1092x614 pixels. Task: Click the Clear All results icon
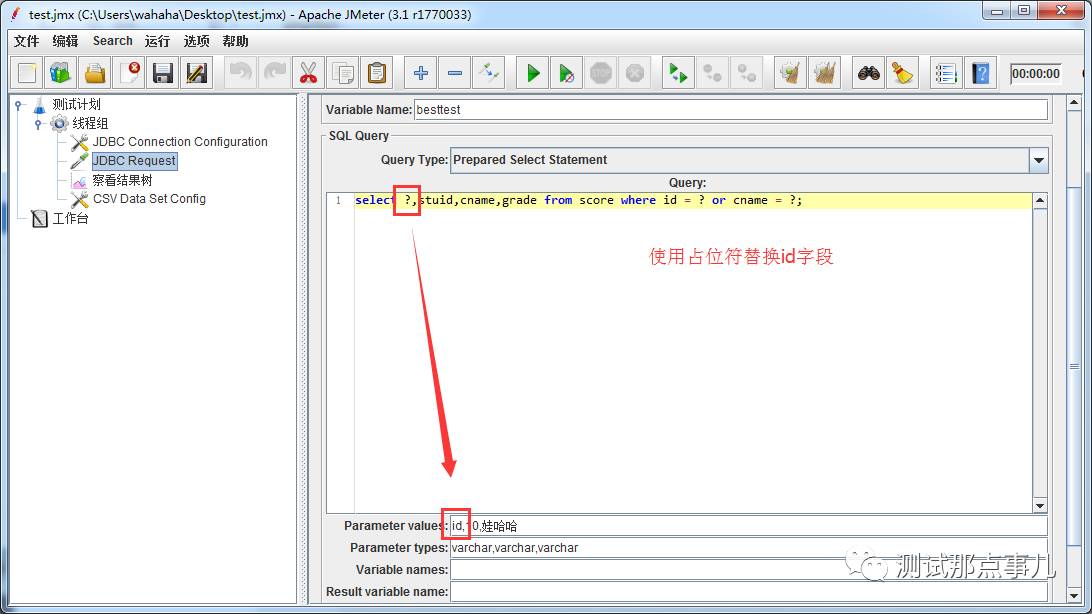825,73
